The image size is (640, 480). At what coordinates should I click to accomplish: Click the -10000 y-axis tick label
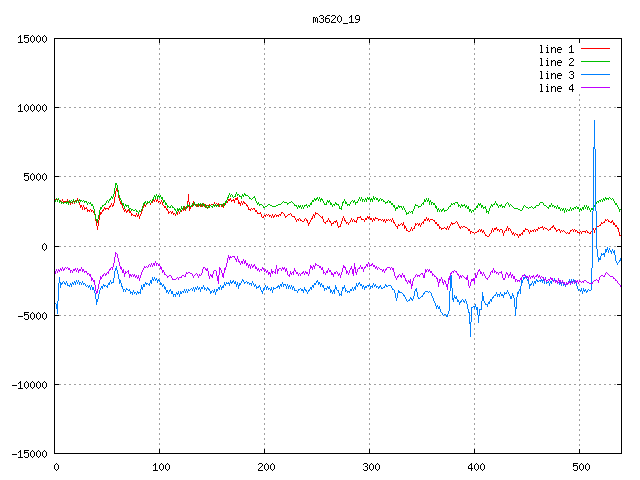pos(28,384)
